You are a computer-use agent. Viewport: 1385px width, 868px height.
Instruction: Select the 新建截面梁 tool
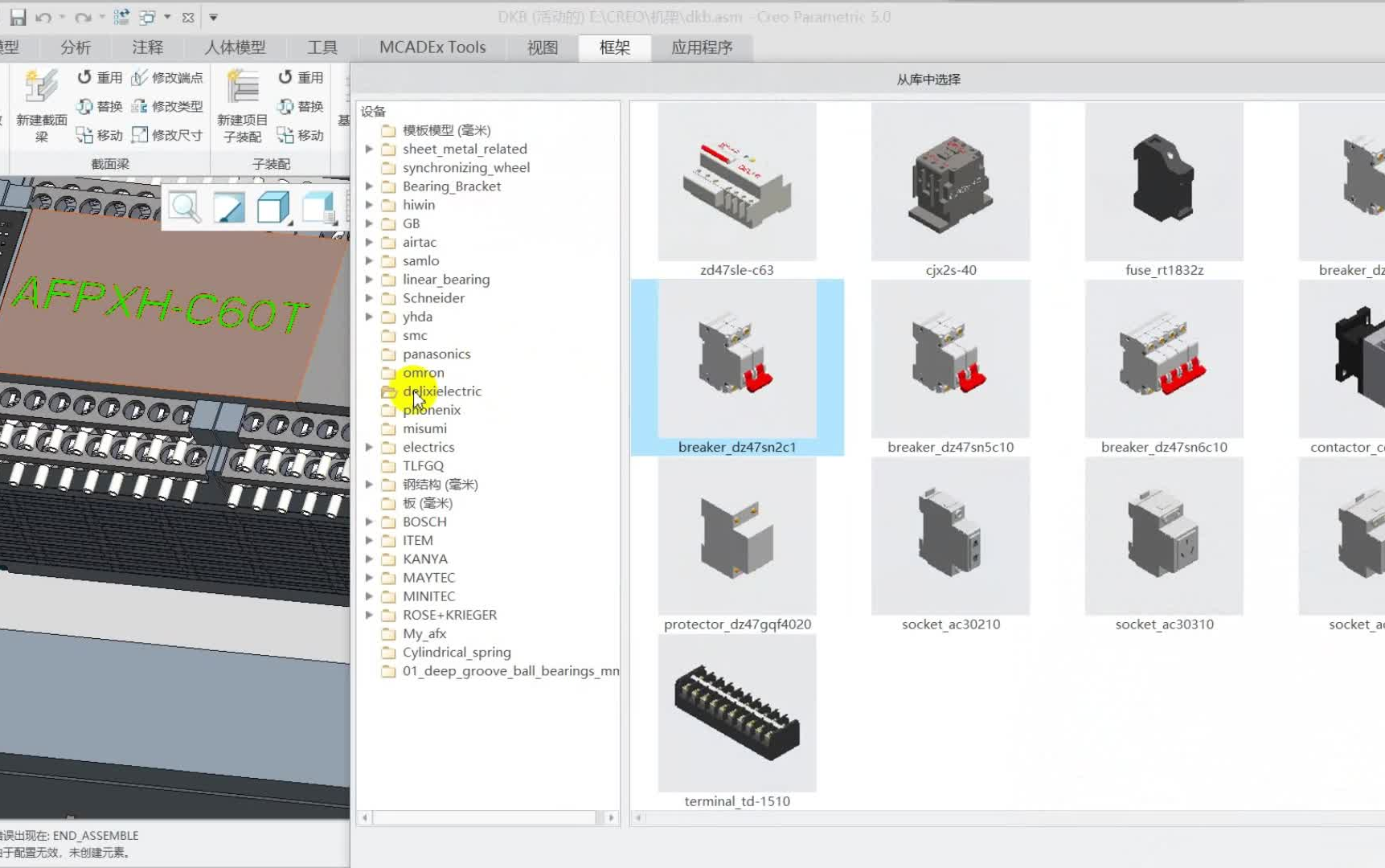tap(41, 104)
